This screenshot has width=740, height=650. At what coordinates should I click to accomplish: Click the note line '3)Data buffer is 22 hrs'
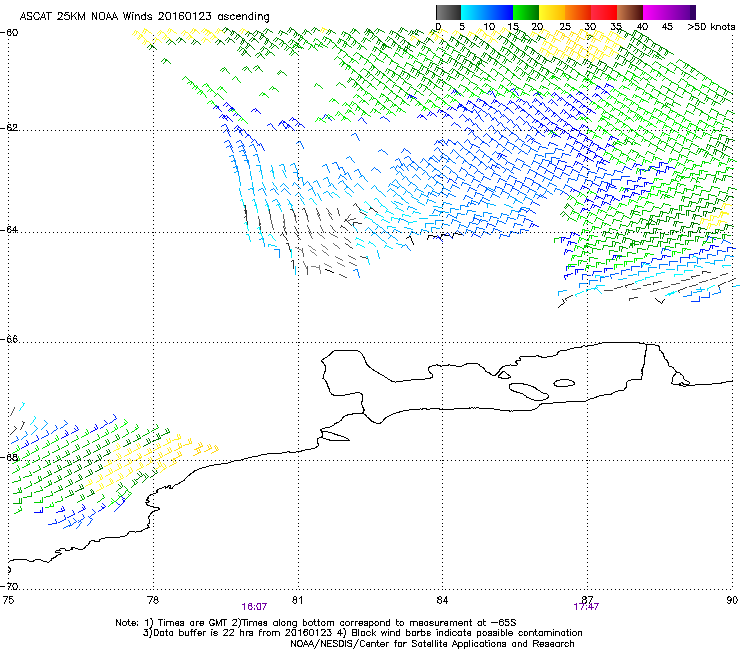click(362, 633)
